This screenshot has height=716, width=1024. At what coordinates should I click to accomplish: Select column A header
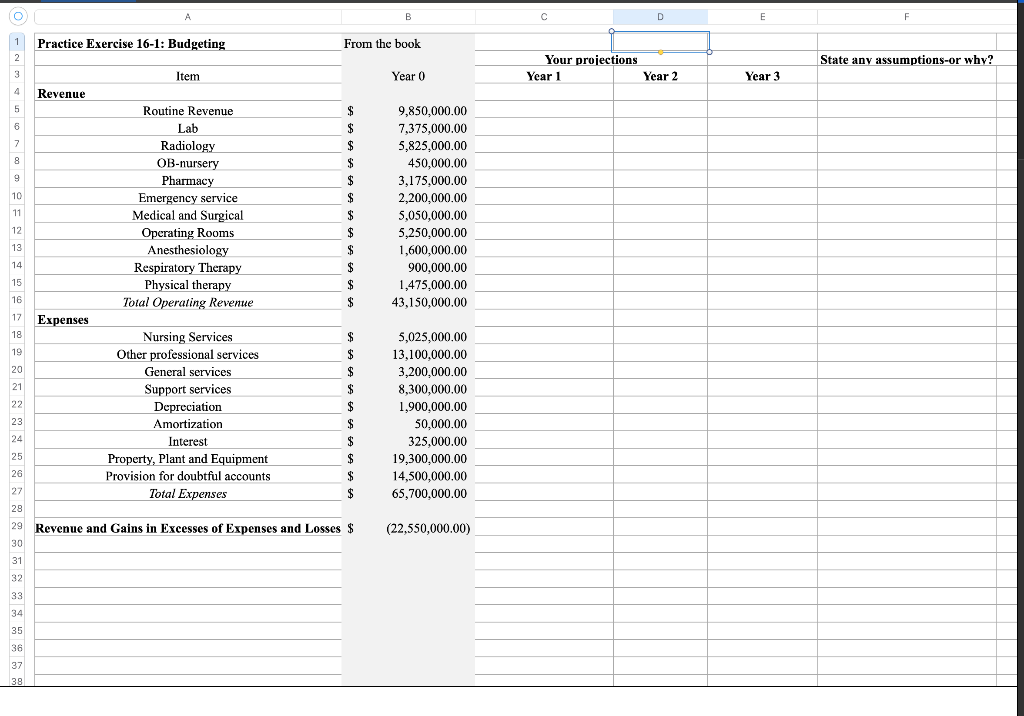(x=187, y=17)
